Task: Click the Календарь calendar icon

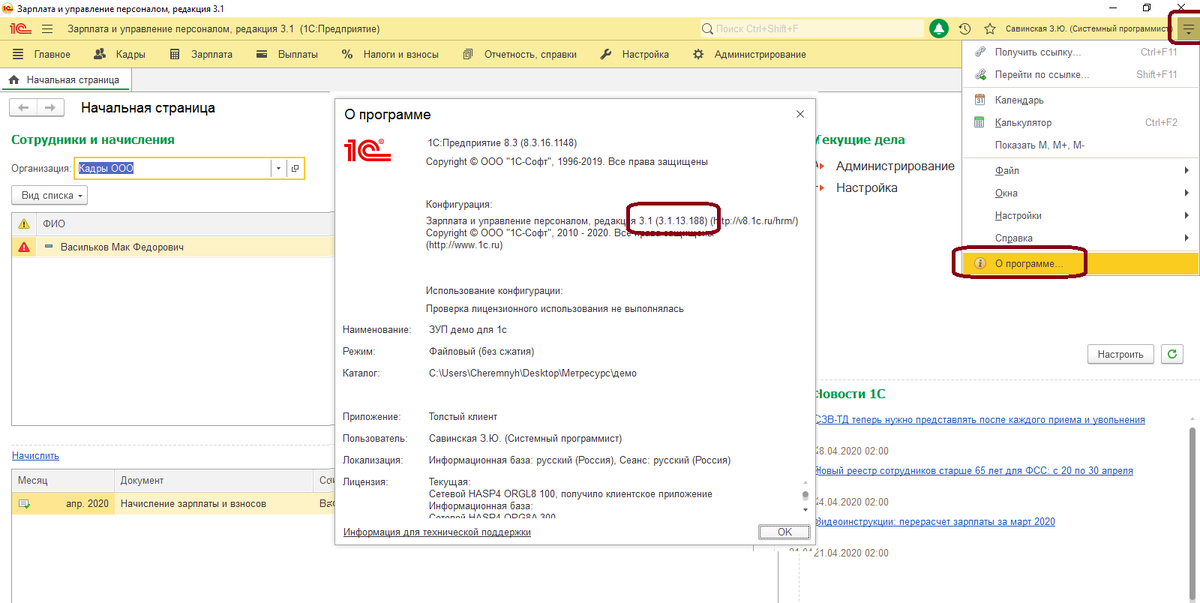Action: [980, 100]
